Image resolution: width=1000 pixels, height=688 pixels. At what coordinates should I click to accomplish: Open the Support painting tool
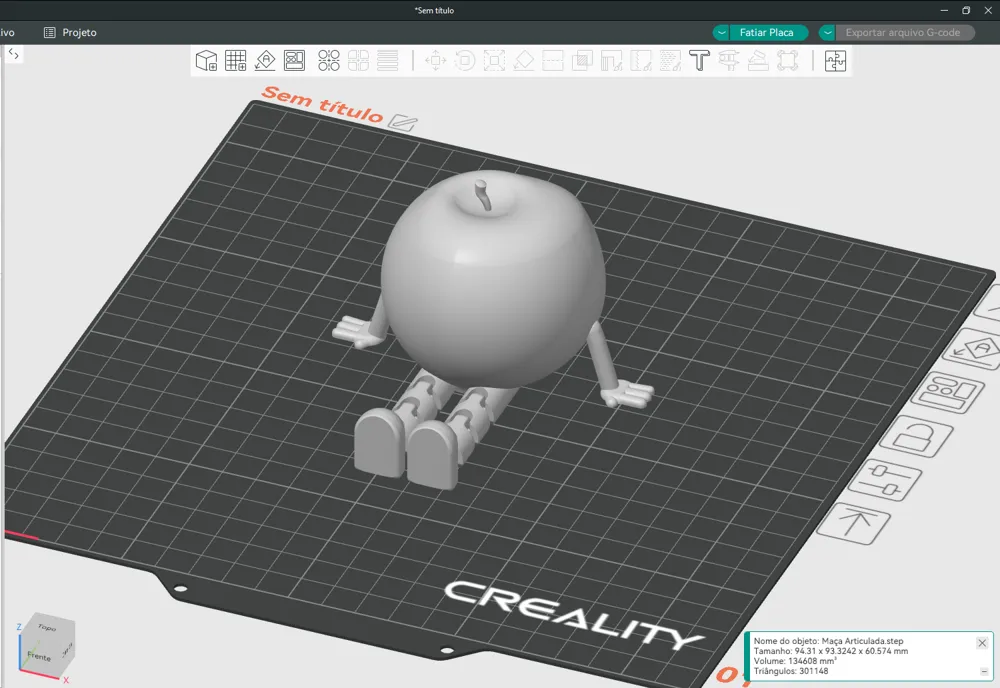pyautogui.click(x=612, y=61)
